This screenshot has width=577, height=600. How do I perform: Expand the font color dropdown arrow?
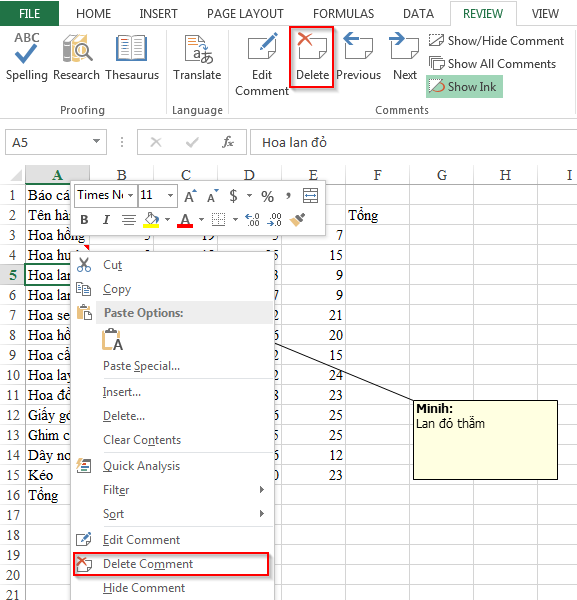point(201,219)
